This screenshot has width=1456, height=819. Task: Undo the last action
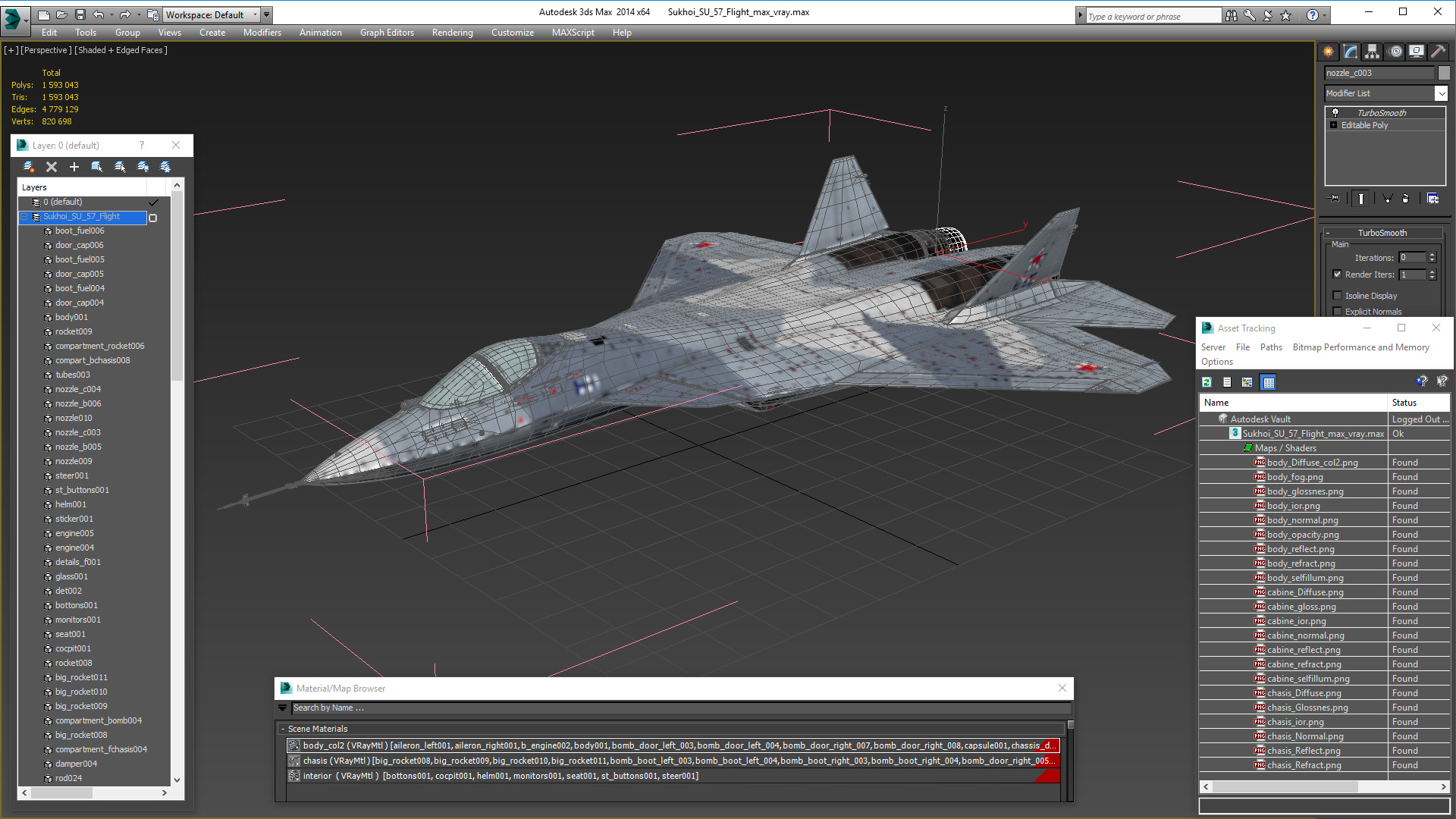coord(99,14)
